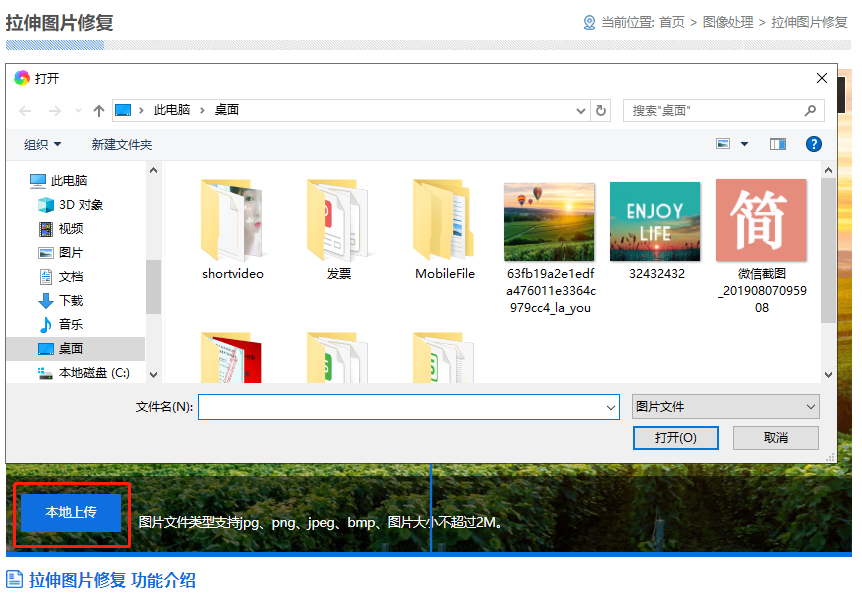The height and width of the screenshot is (596, 862).
Task: Open the 组织 dropdown menu
Action: 42,145
